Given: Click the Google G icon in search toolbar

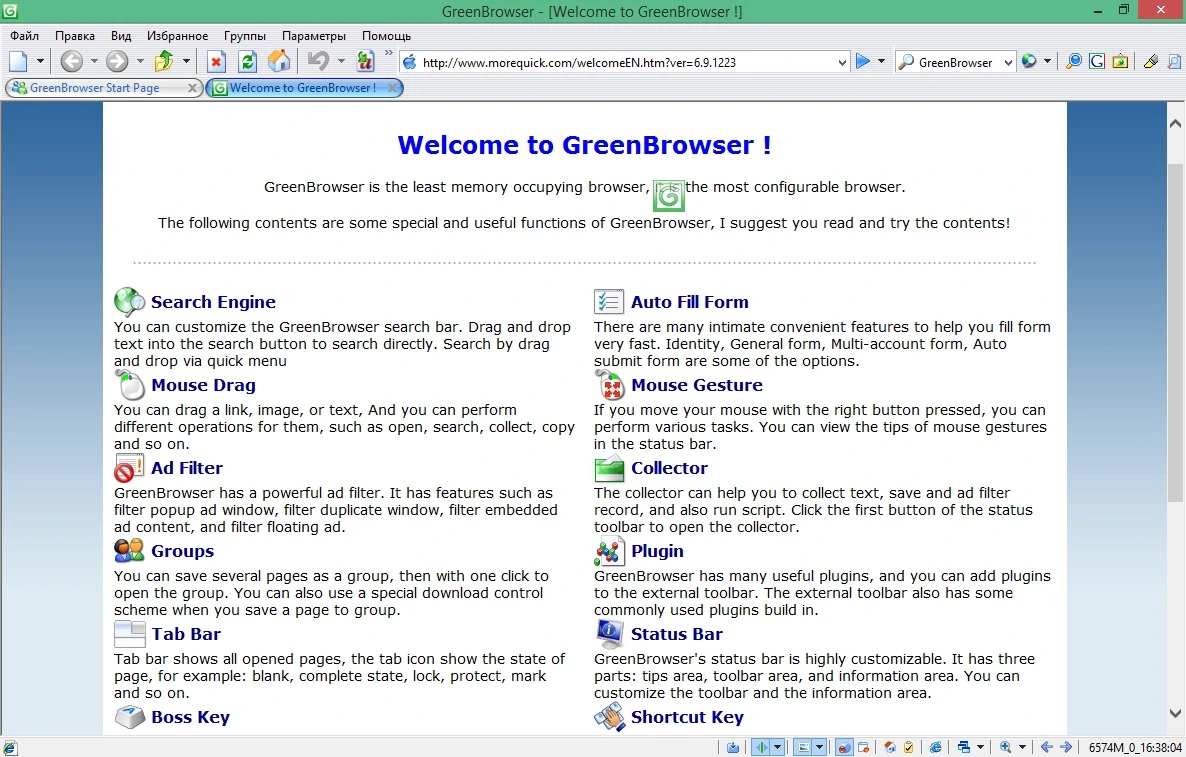Looking at the screenshot, I should click(x=1096, y=62).
